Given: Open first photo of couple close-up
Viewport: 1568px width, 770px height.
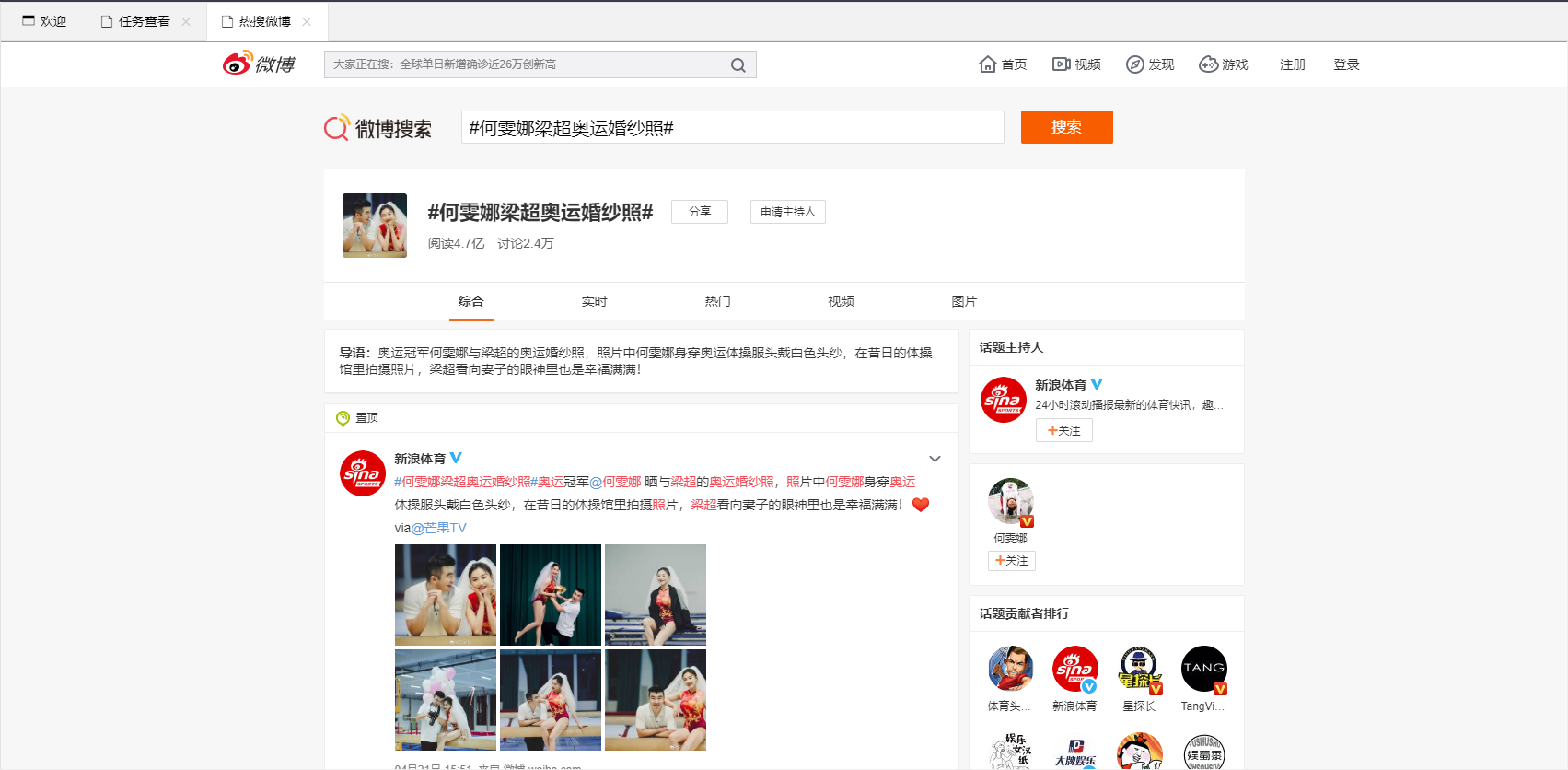Looking at the screenshot, I should (446, 595).
